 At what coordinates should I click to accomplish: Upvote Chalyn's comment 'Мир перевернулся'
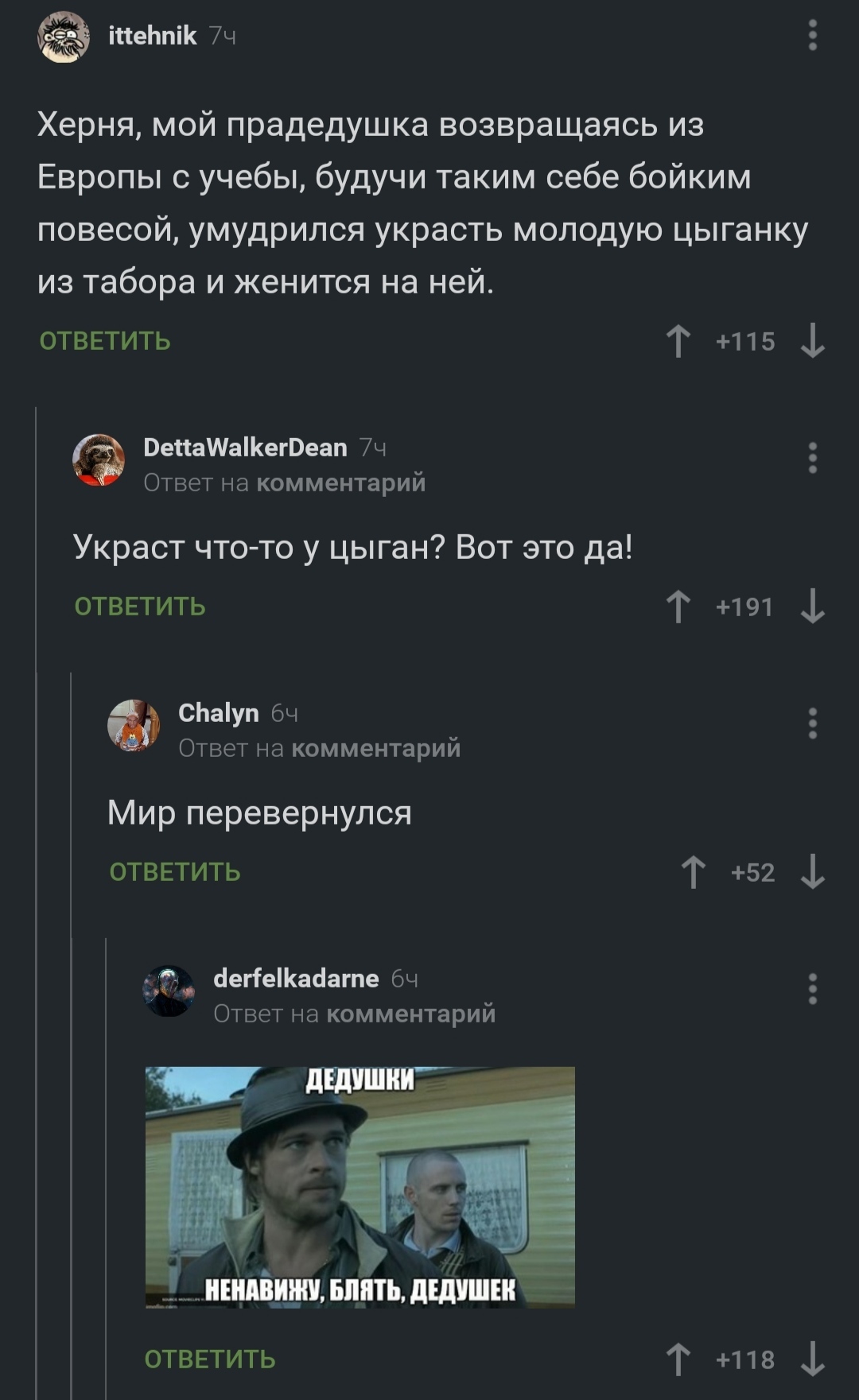693,872
